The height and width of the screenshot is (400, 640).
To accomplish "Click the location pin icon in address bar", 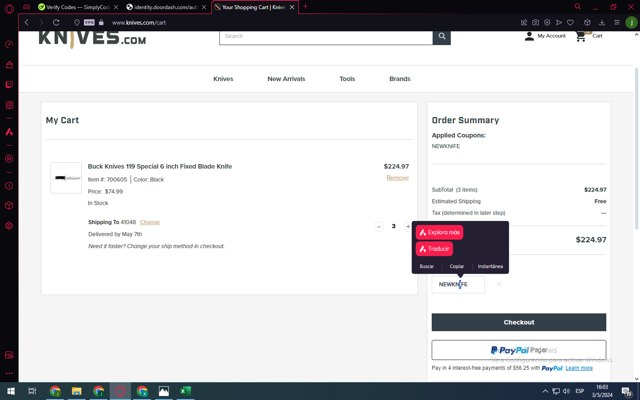I will pos(77,22).
